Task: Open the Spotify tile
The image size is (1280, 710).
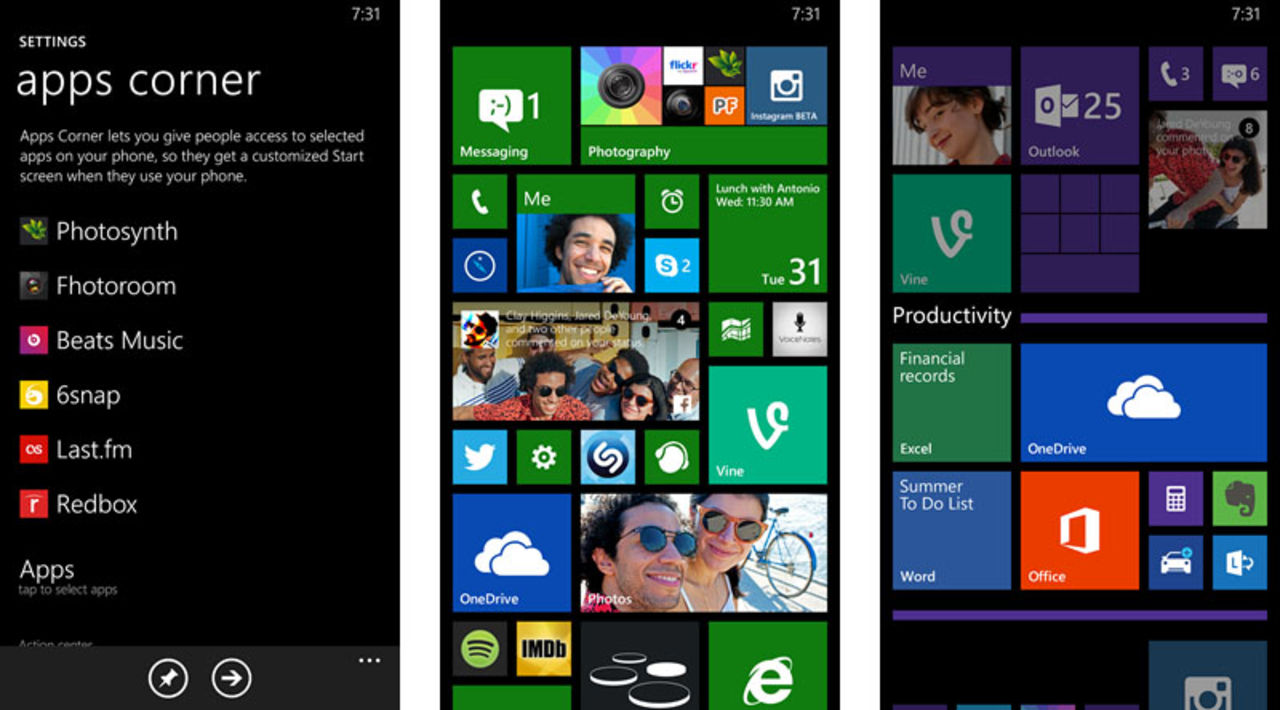Action: point(479,649)
